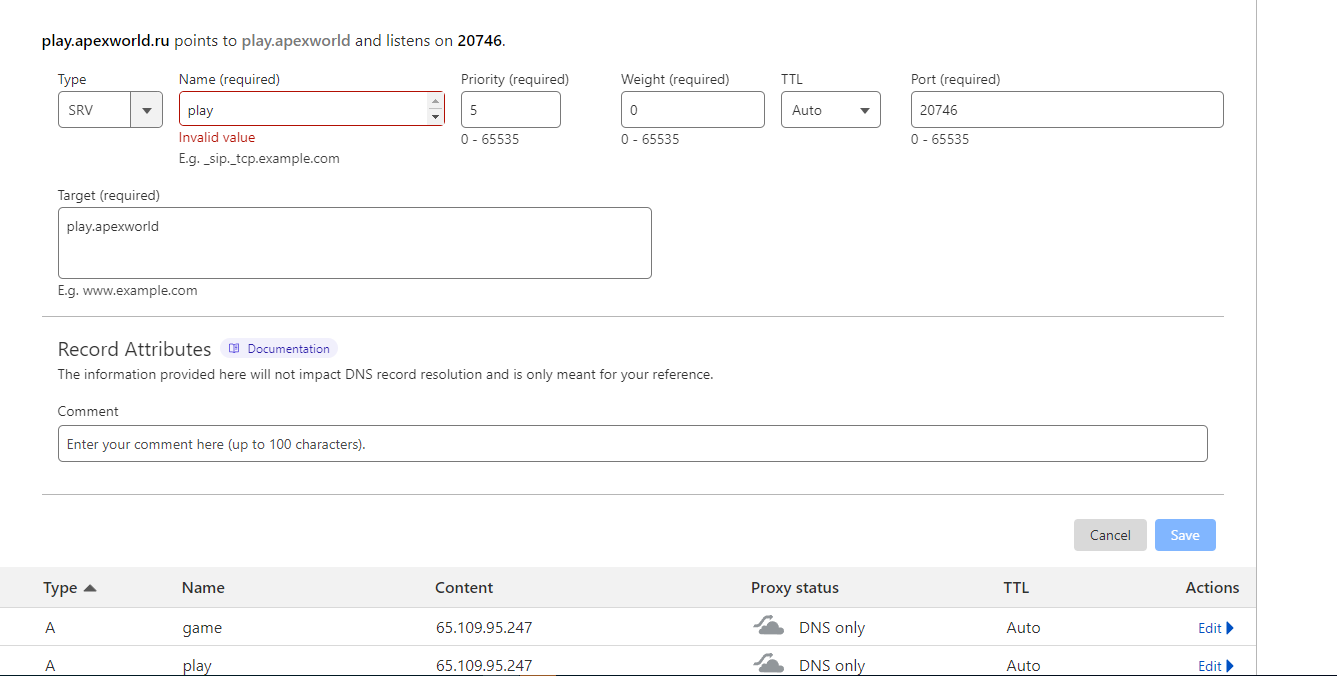Screen dimensions: 1337x676
Task: Click the down arrow in the Name field
Action: pos(435,117)
